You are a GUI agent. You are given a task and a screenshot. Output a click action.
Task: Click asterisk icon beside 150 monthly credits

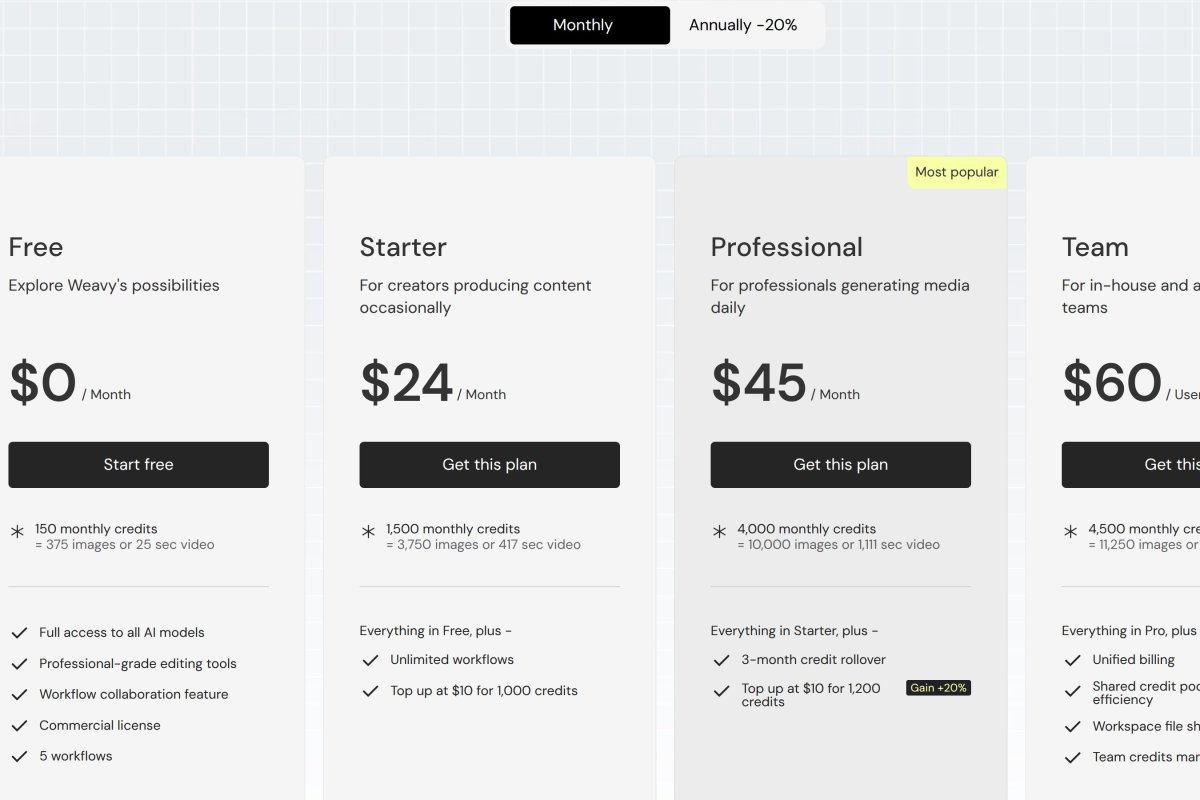(x=18, y=532)
